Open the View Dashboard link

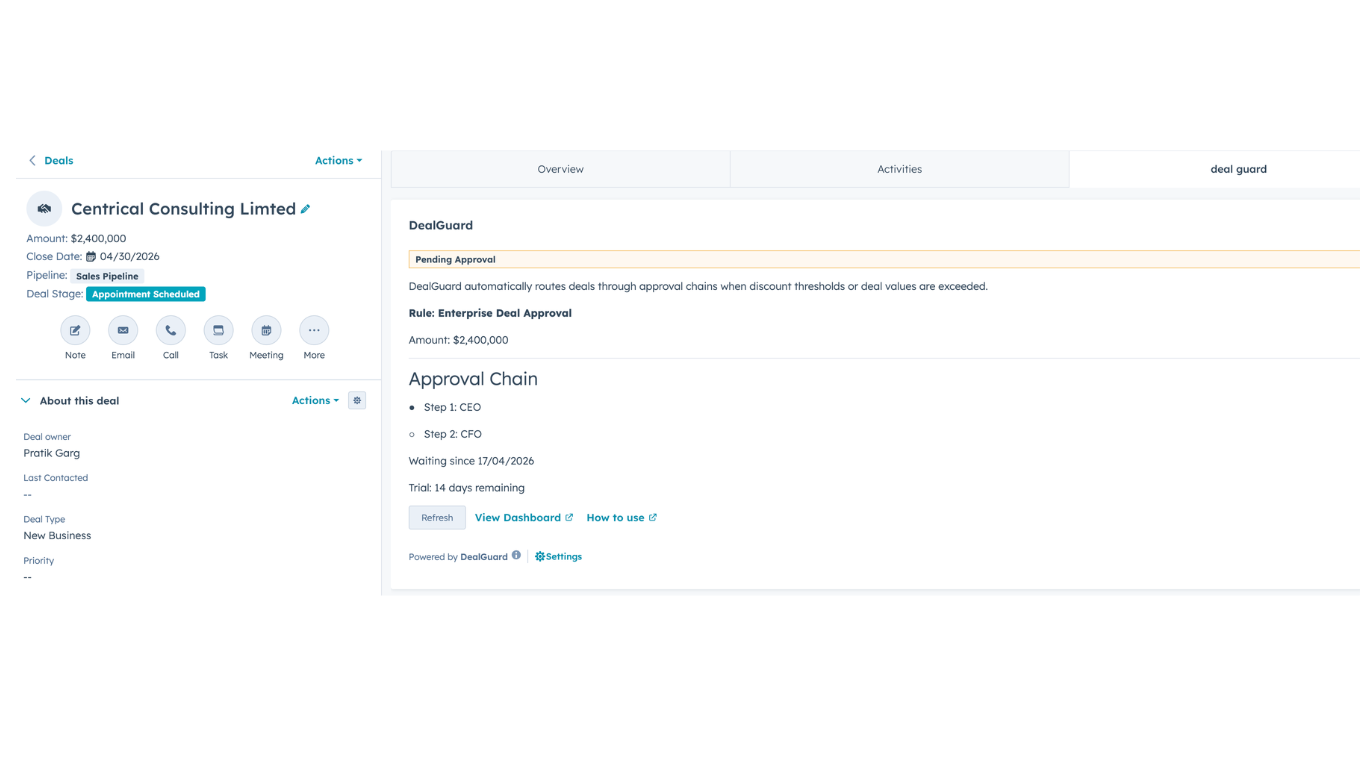tap(524, 517)
